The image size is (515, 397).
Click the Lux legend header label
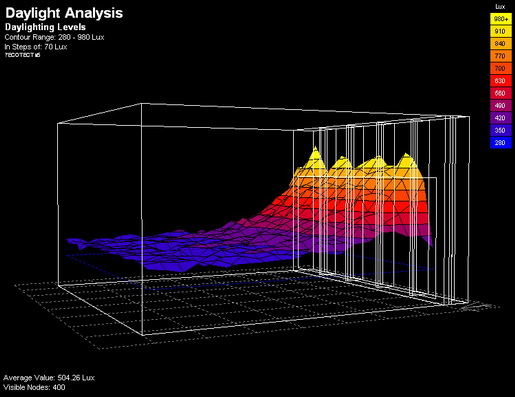pyautogui.click(x=500, y=7)
